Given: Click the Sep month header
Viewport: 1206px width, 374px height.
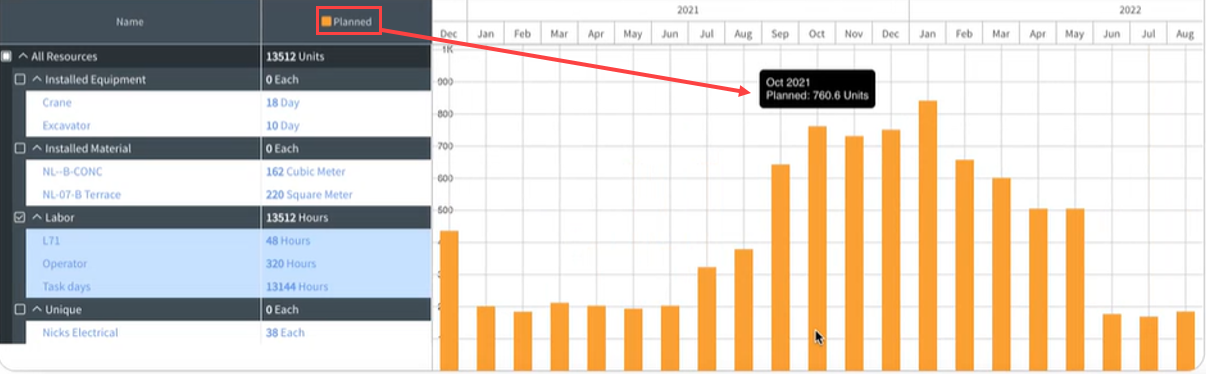Looking at the screenshot, I should pos(780,34).
